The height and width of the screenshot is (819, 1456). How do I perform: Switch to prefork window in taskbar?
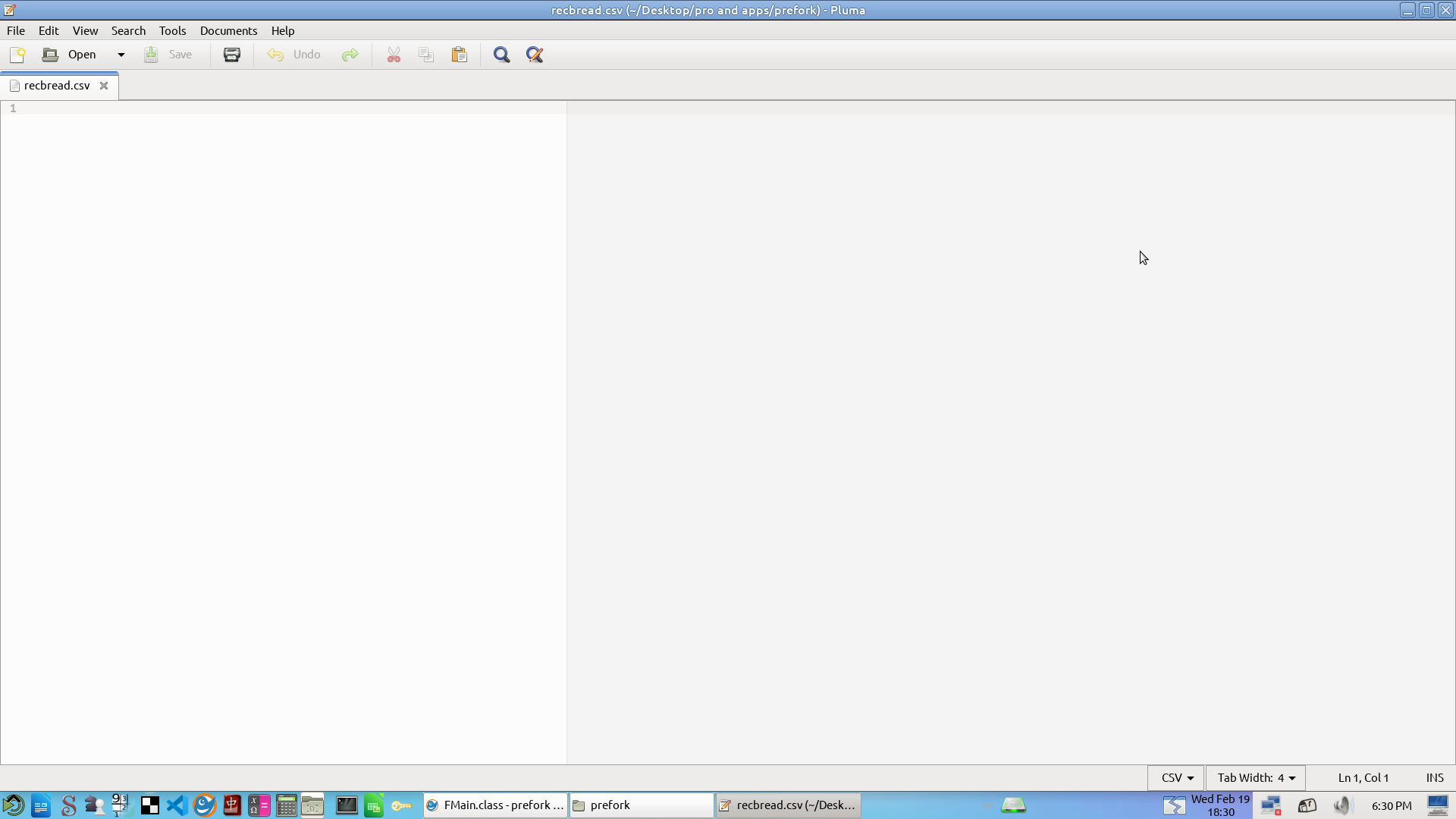tap(642, 805)
